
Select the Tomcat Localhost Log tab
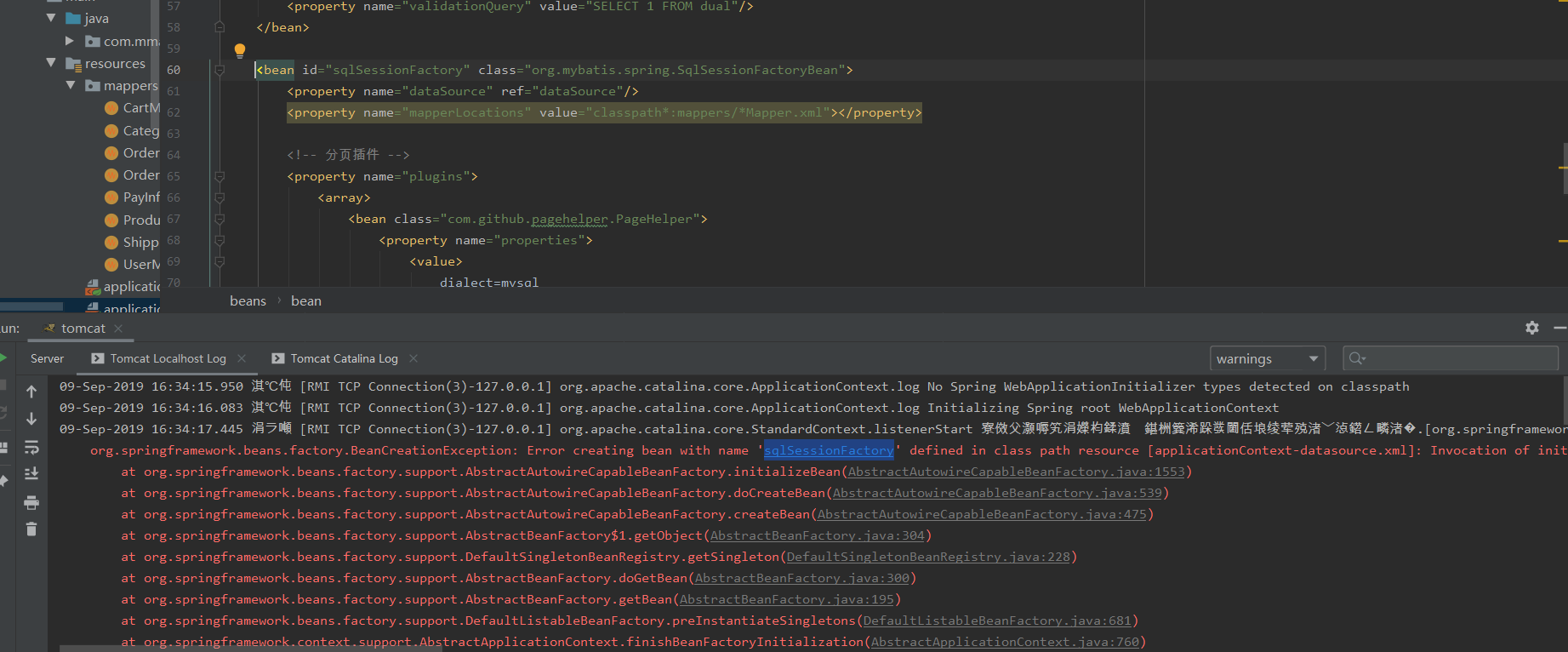[x=168, y=358]
